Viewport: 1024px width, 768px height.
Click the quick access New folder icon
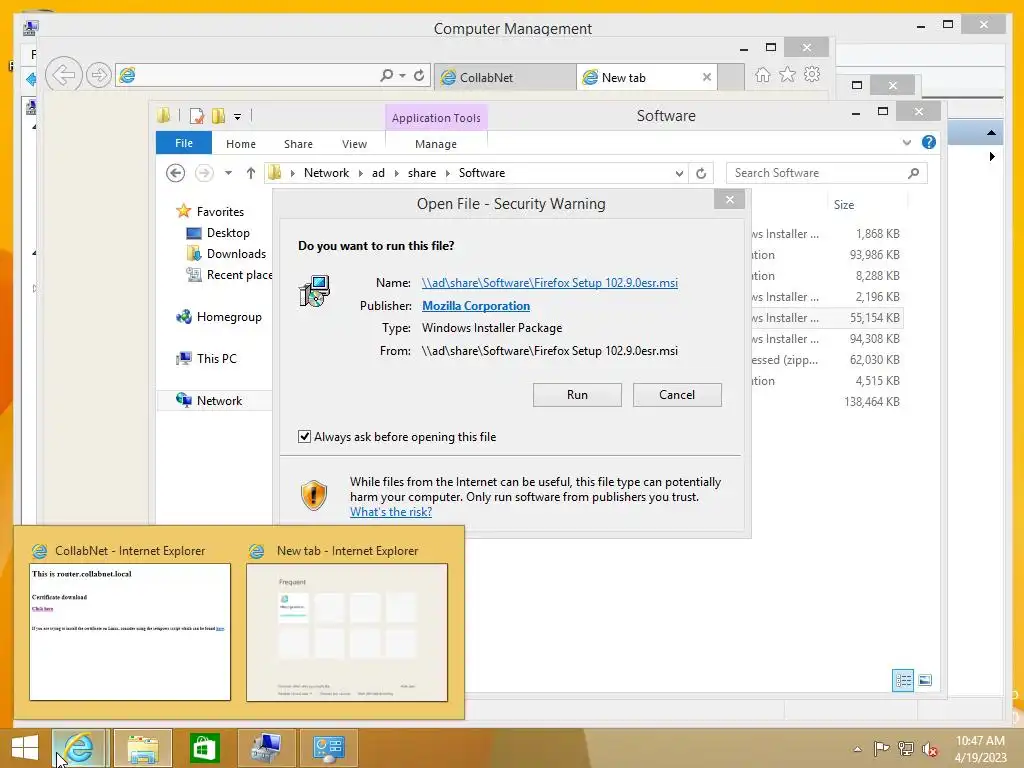coord(218,116)
